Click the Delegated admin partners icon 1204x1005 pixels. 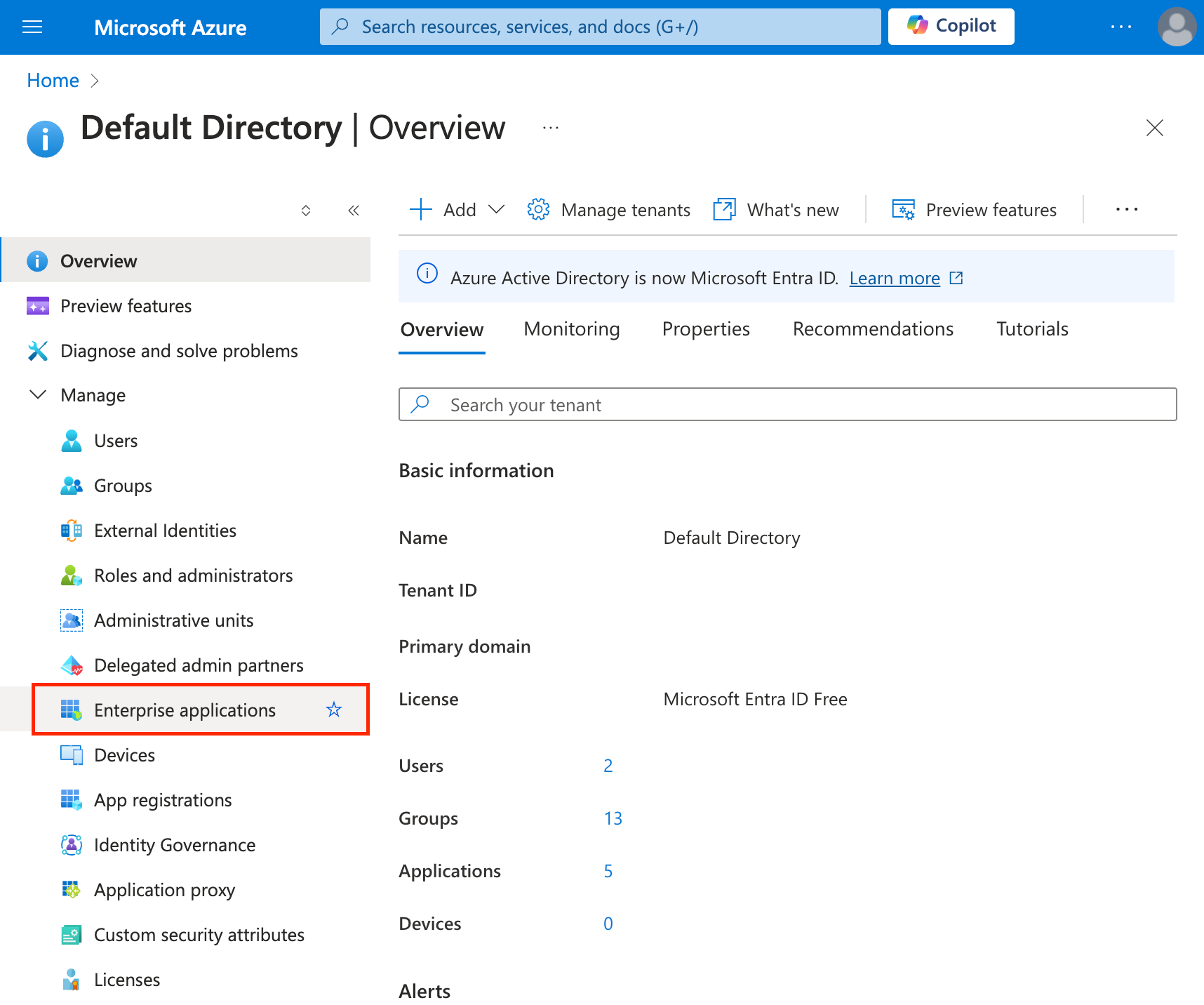[72, 665]
